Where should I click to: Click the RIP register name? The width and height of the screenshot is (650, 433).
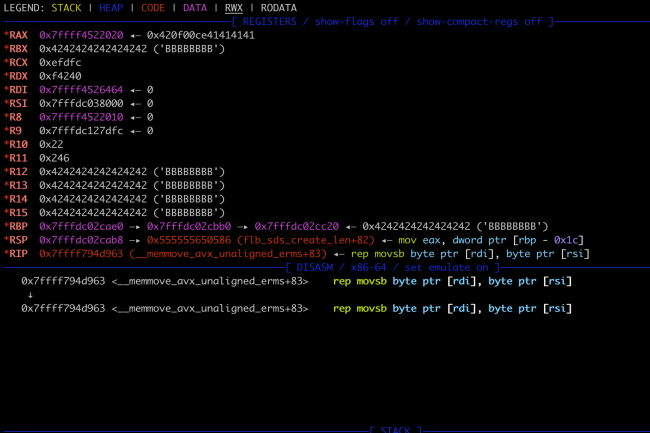pyautogui.click(x=19, y=255)
